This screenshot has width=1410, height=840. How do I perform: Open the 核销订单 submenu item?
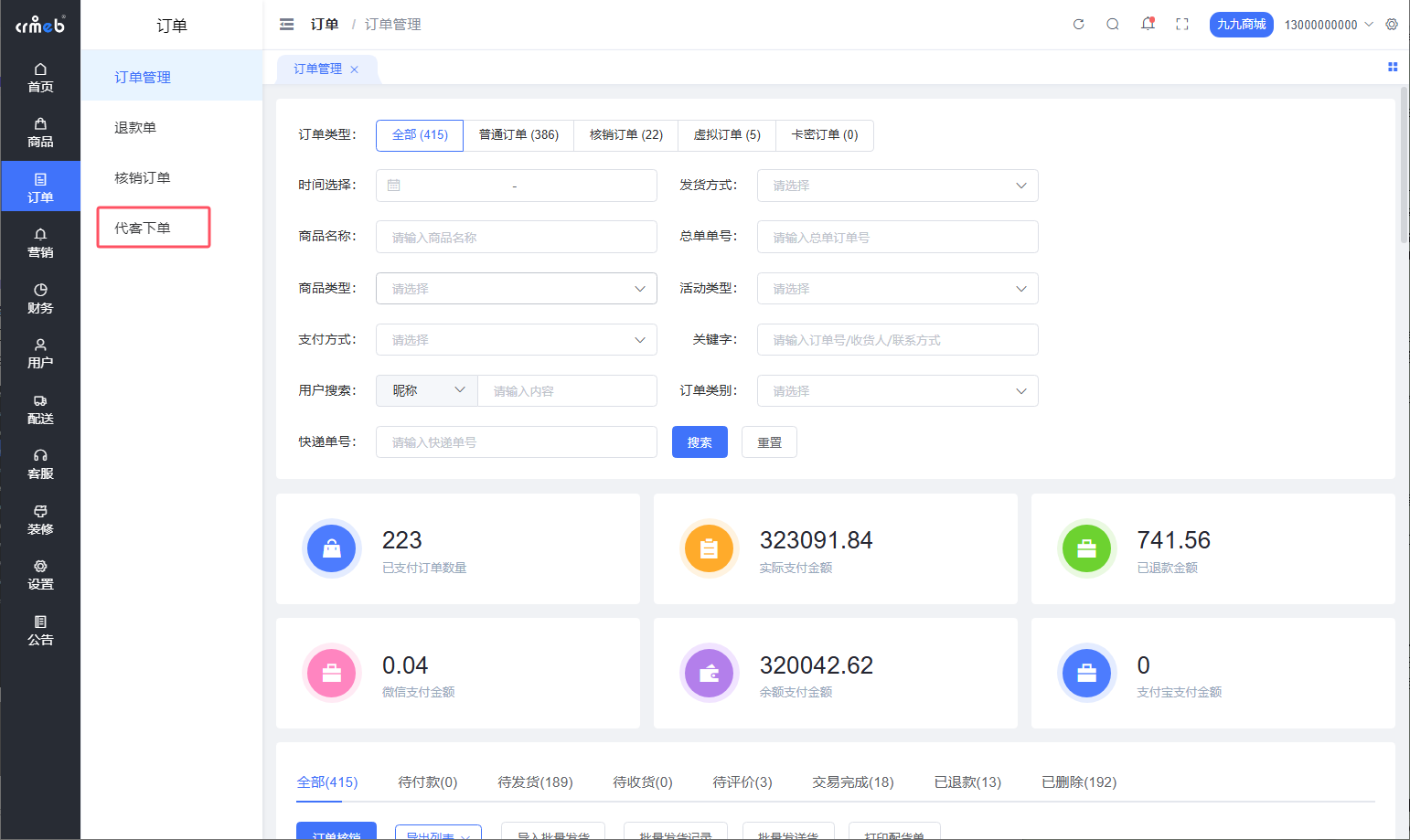click(172, 178)
